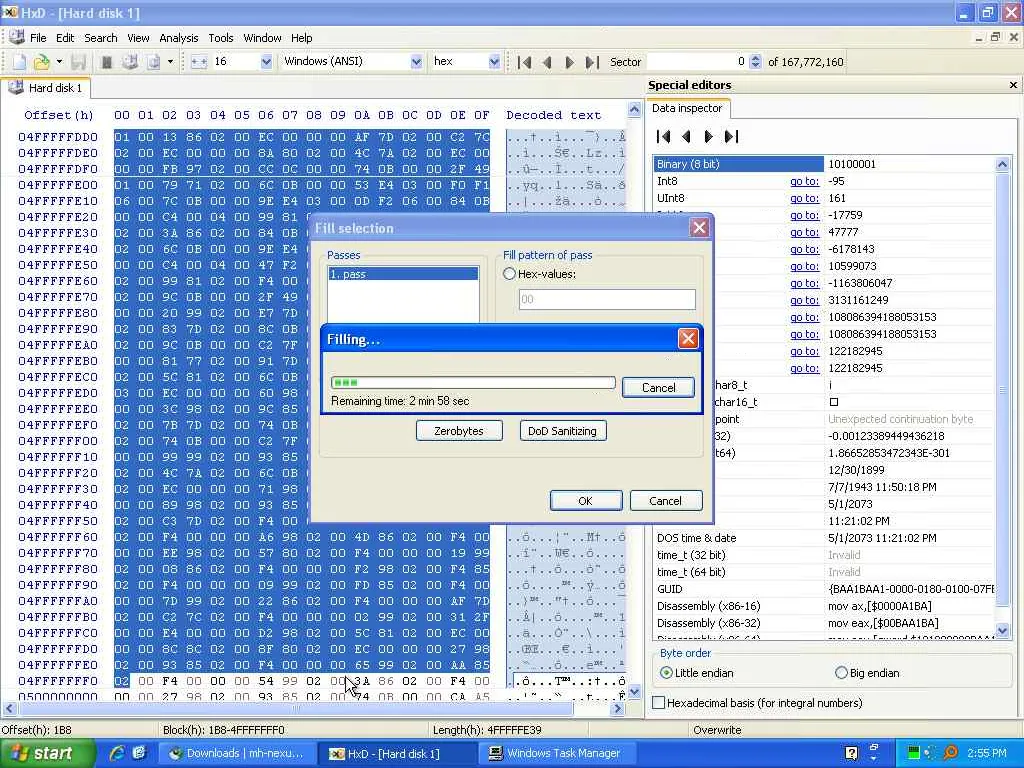Select Big endian byte order
This screenshot has height=768, width=1024.
841,673
